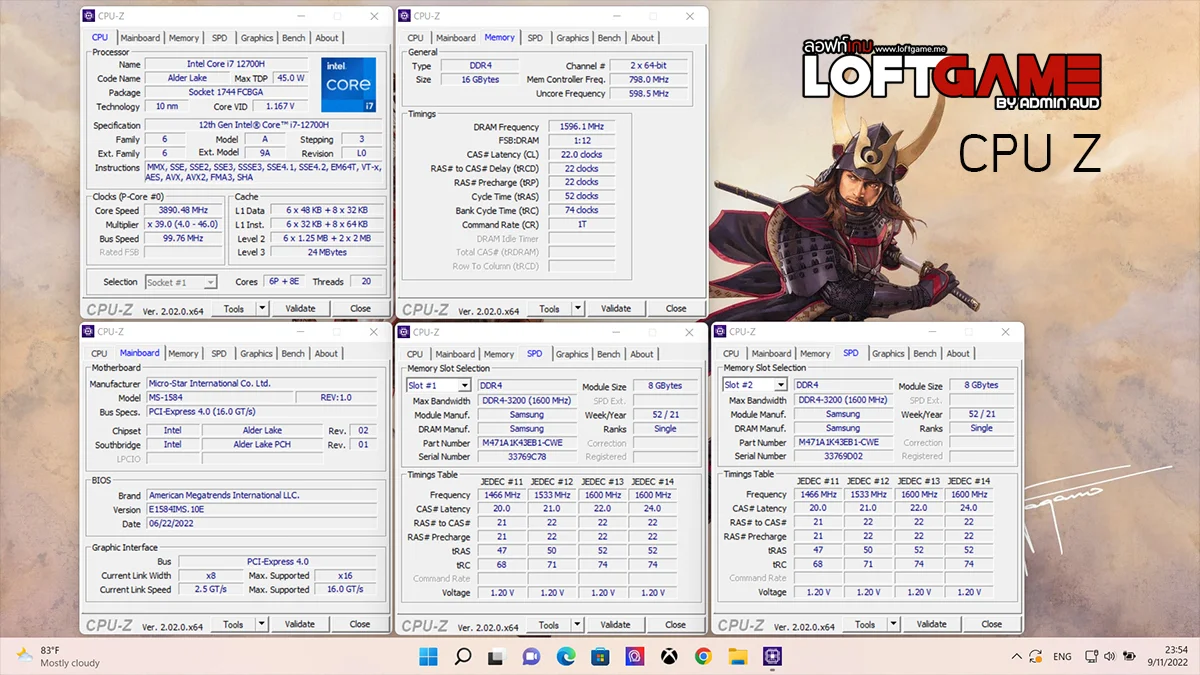
Task: Open Tools dropdown arrow in Slot #1 window
Action: pos(579,625)
